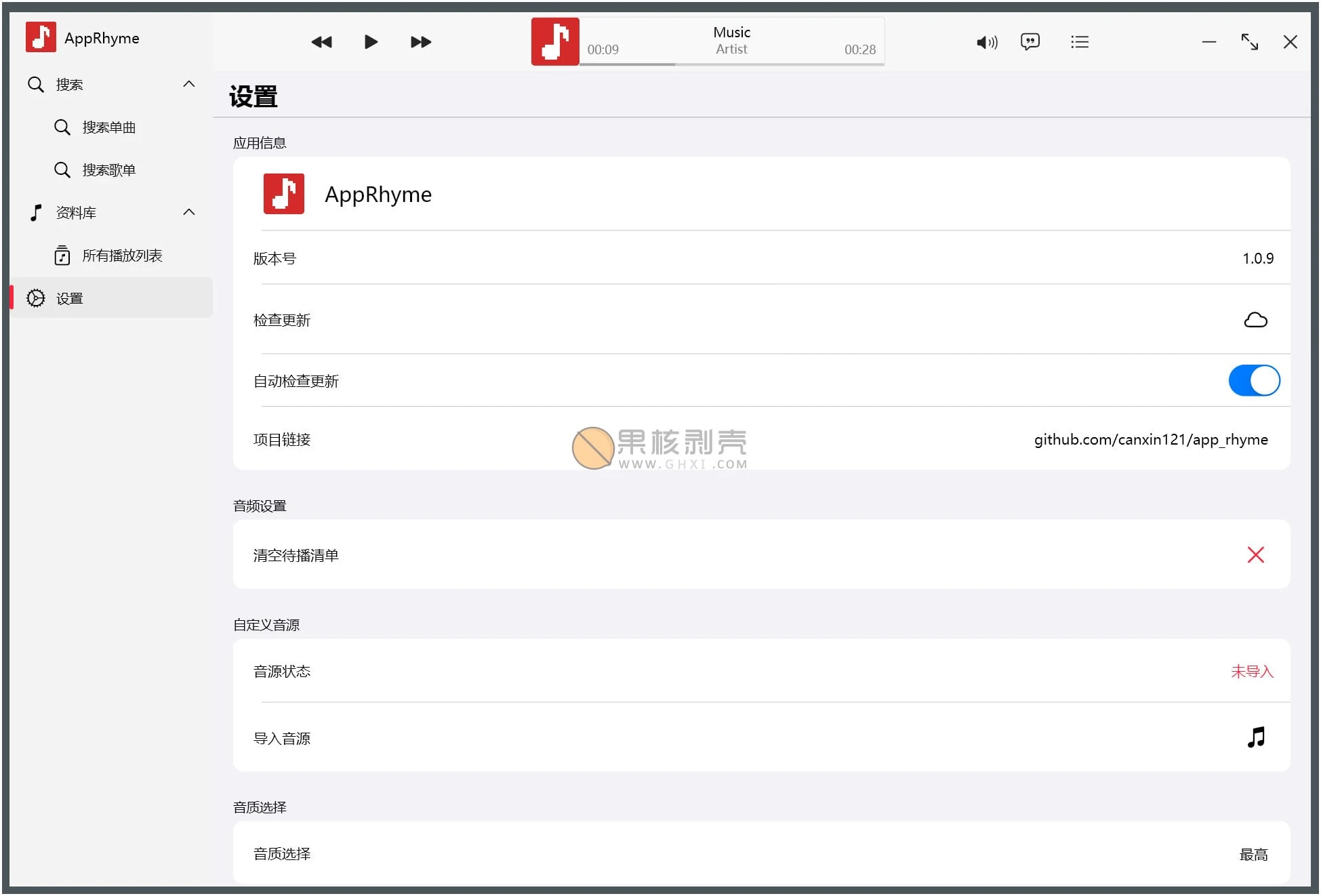Click the cloud icon to check for updates
The width and height of the screenshot is (1321, 896).
click(x=1256, y=319)
